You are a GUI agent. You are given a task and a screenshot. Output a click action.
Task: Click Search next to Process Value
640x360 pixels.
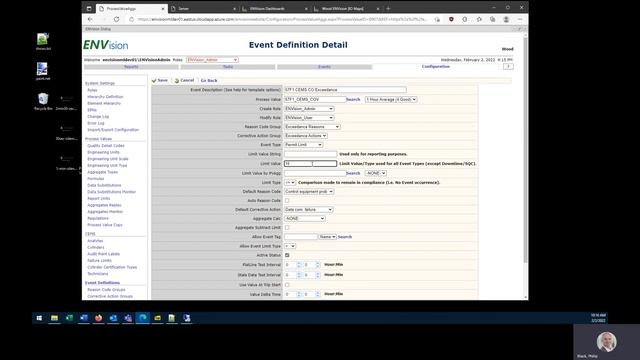353,100
